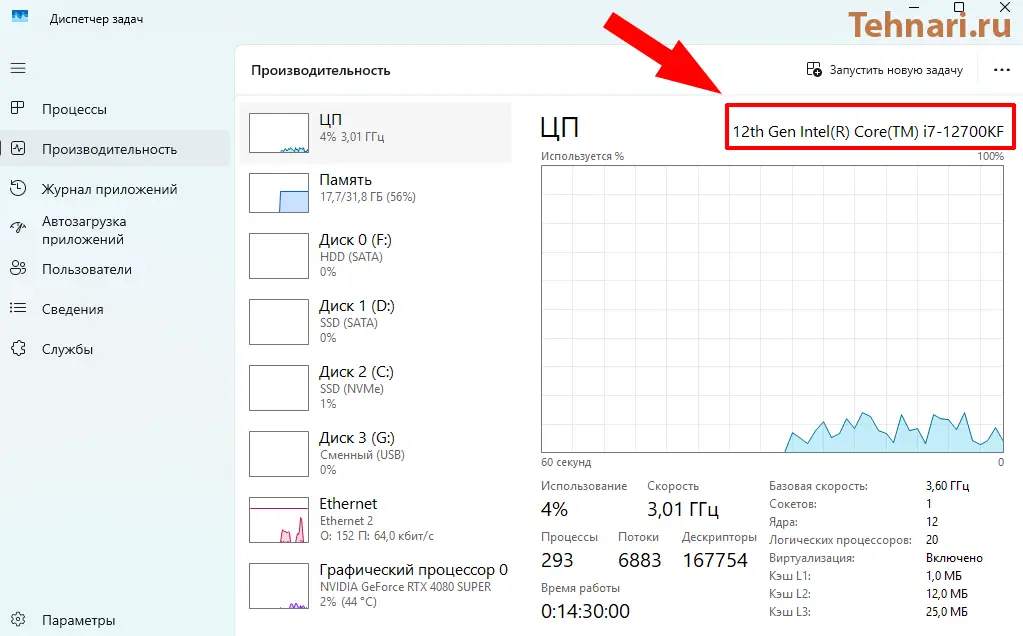Click the Диск 1 (D:) label

pos(356,306)
